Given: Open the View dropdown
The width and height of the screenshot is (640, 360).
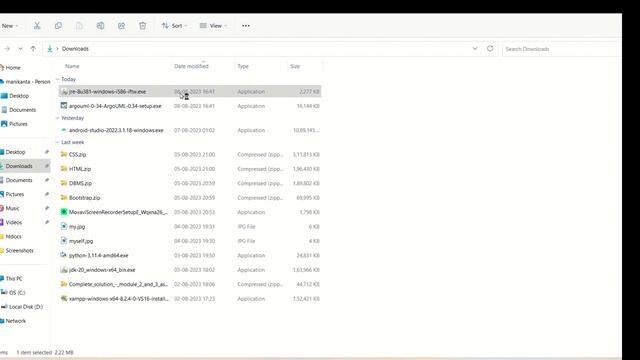Looking at the screenshot, I should point(213,26).
